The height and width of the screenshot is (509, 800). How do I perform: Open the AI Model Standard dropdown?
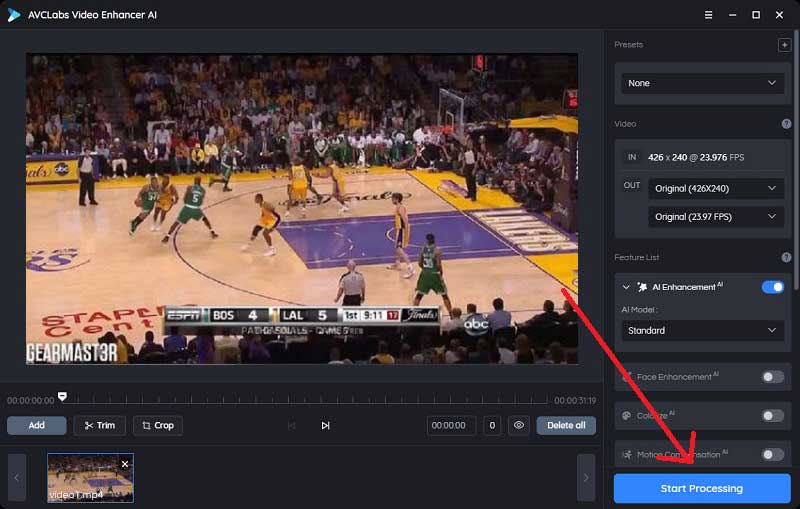click(703, 330)
